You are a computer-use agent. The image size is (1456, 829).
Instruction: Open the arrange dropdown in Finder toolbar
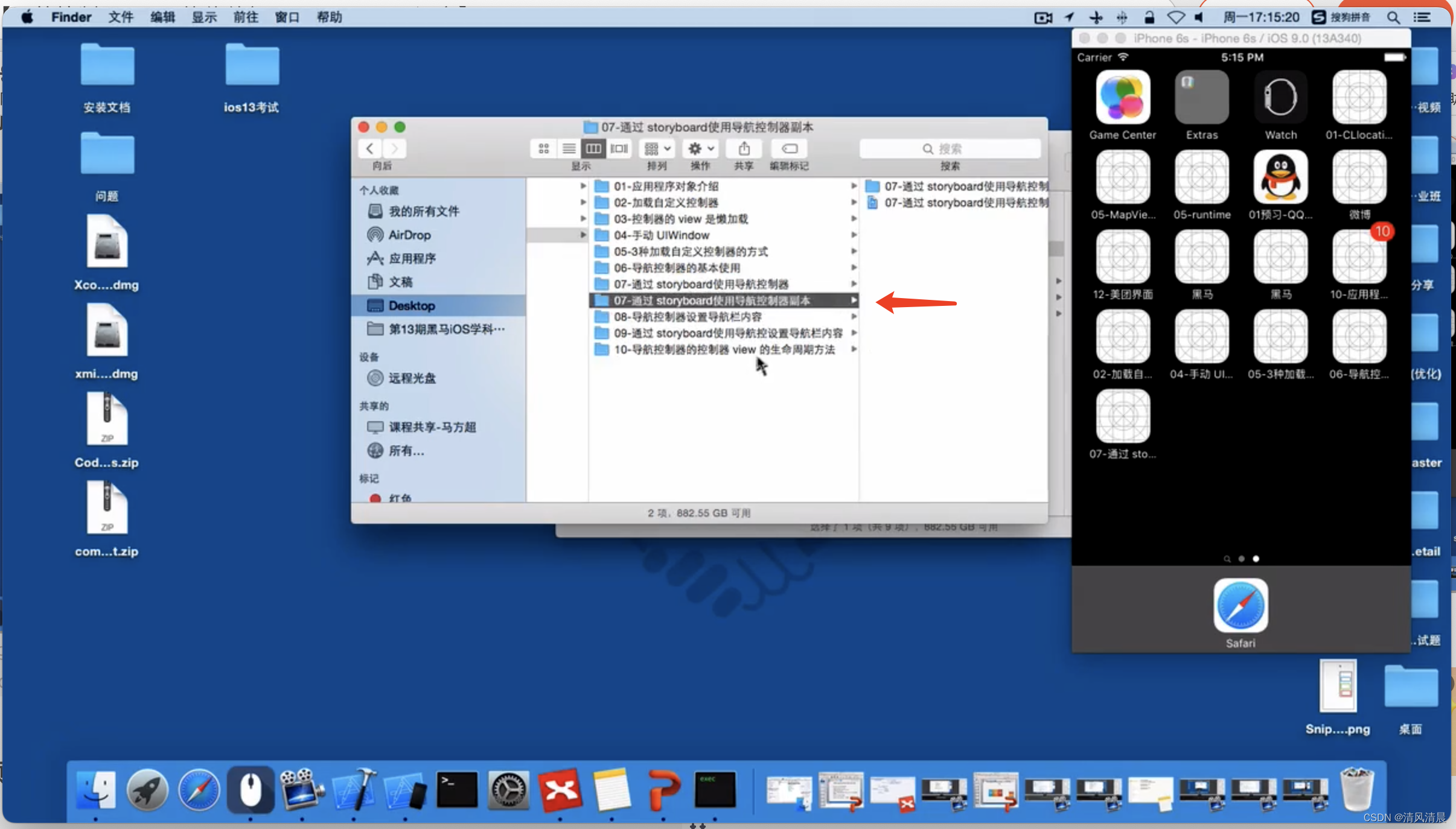pyautogui.click(x=657, y=148)
